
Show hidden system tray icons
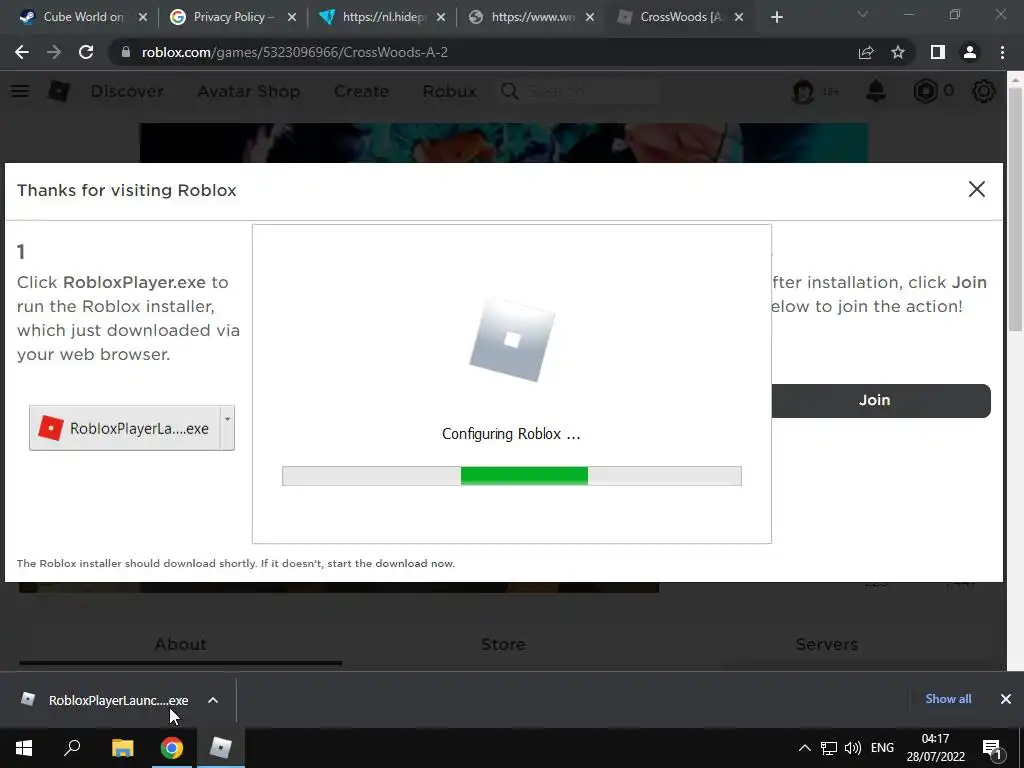805,748
